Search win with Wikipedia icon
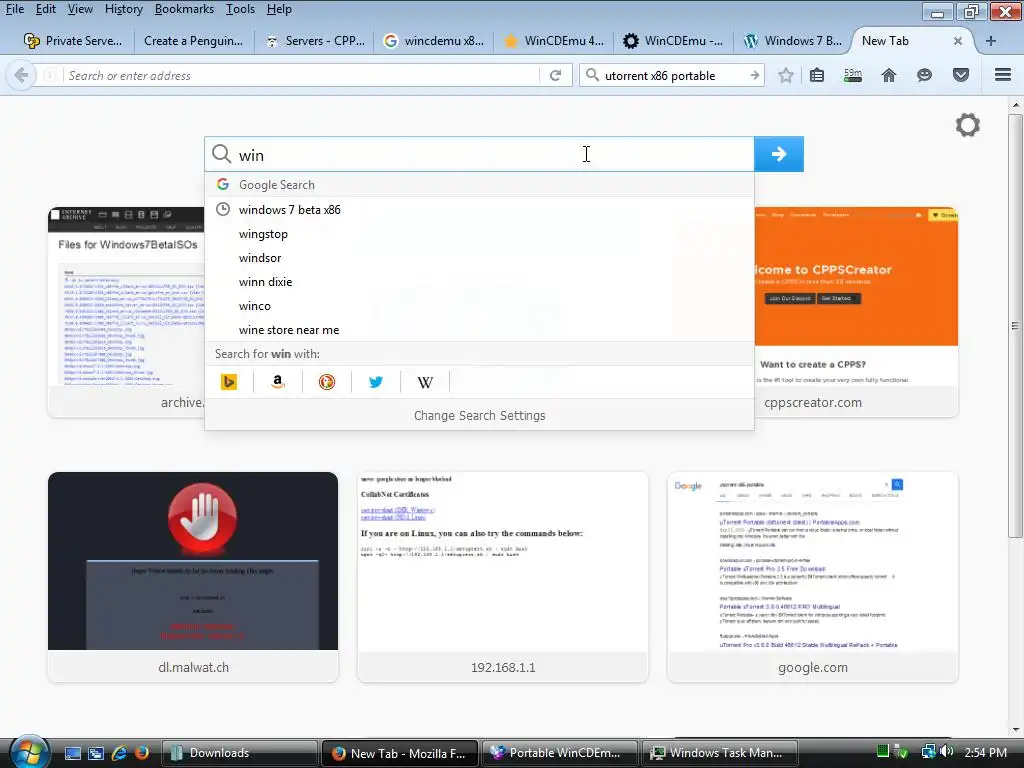Image resolution: width=1024 pixels, height=768 pixels. (x=425, y=382)
